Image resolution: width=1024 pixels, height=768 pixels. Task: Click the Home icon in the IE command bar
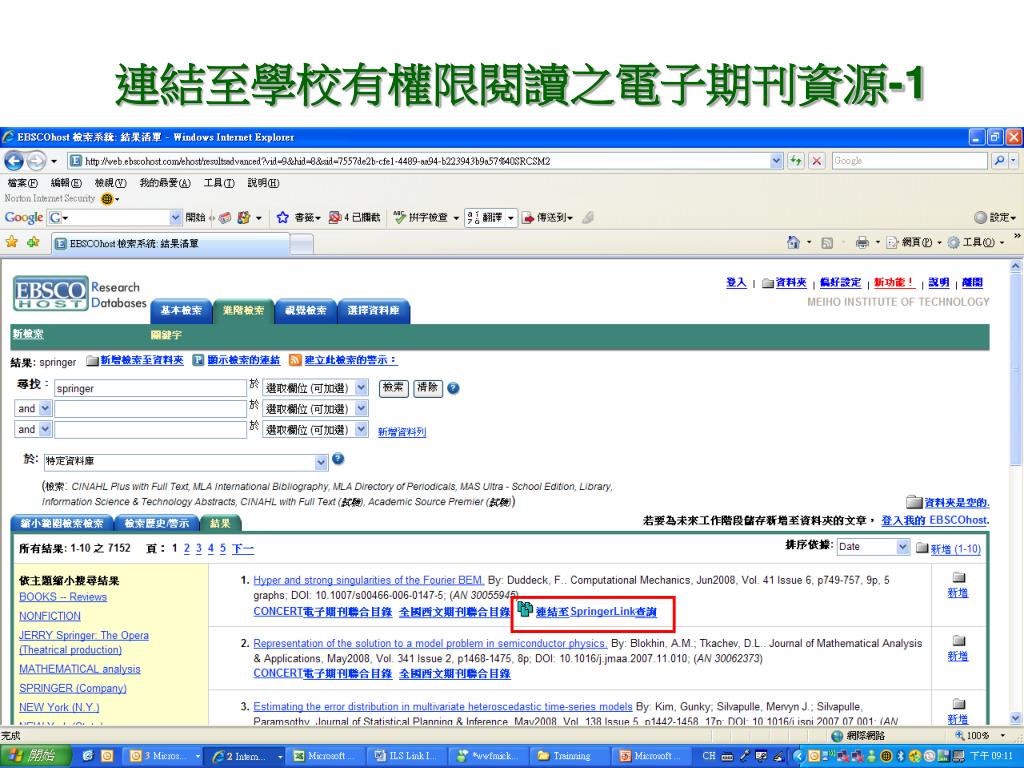click(x=793, y=243)
